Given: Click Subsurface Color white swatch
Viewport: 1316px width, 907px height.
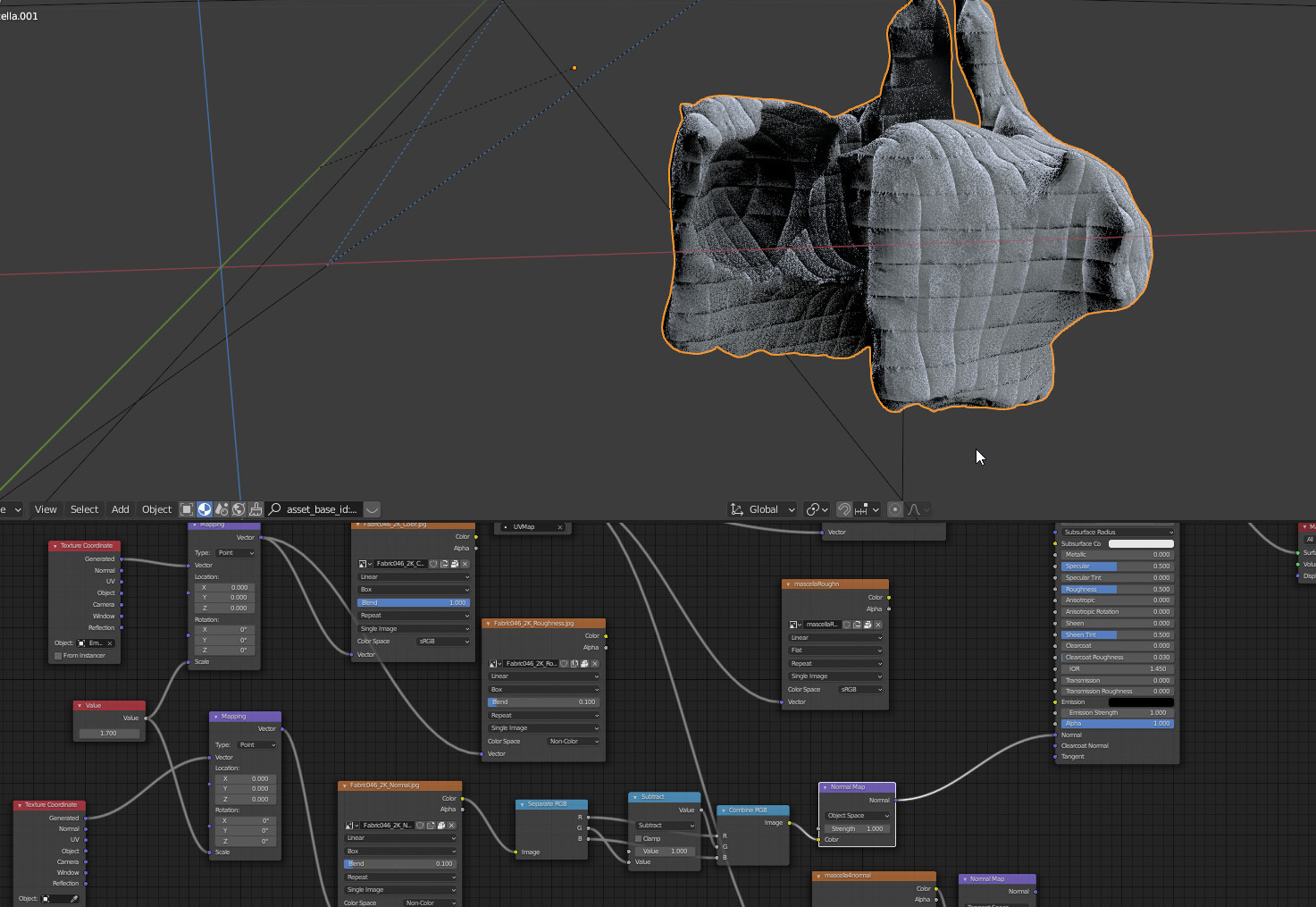Looking at the screenshot, I should 1141,543.
